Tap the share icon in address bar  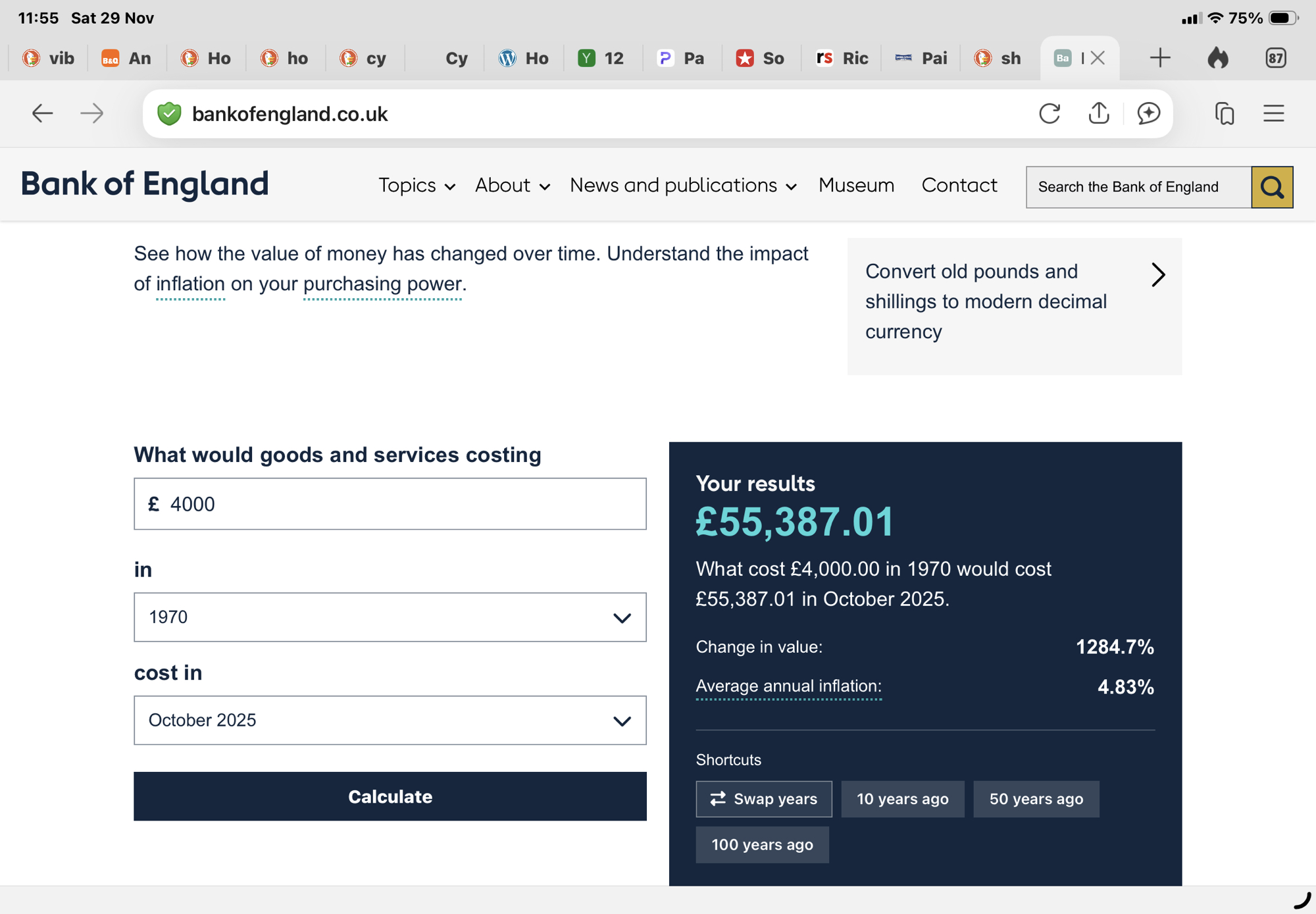(1098, 113)
